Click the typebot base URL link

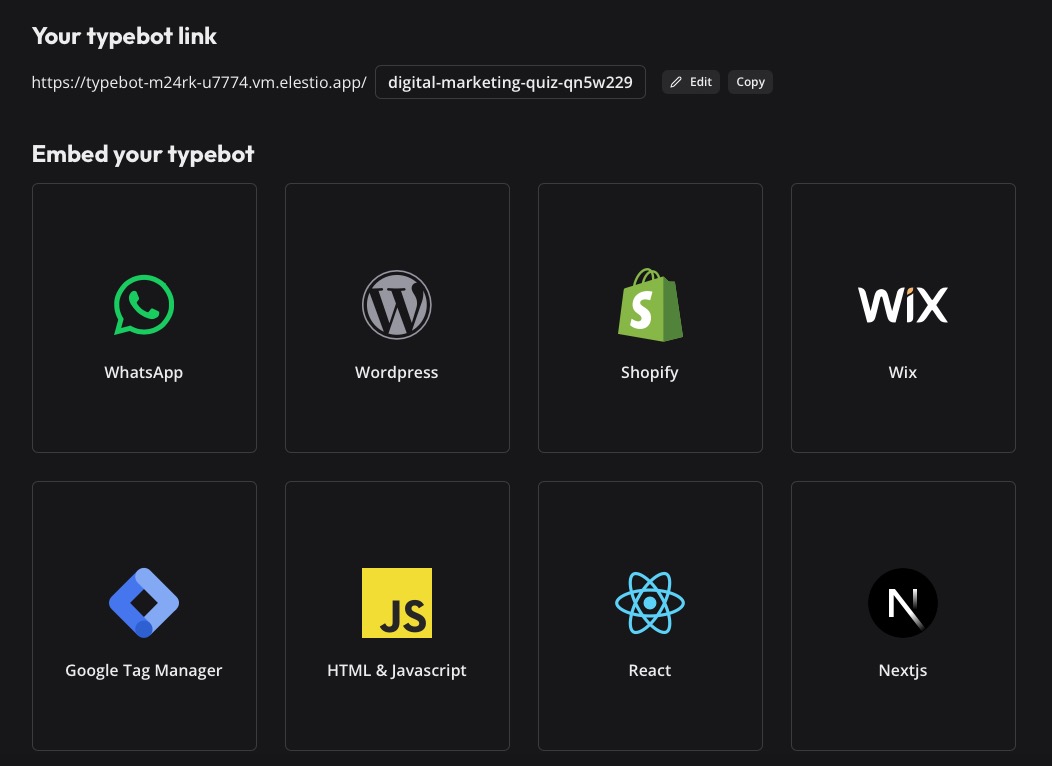click(x=199, y=82)
